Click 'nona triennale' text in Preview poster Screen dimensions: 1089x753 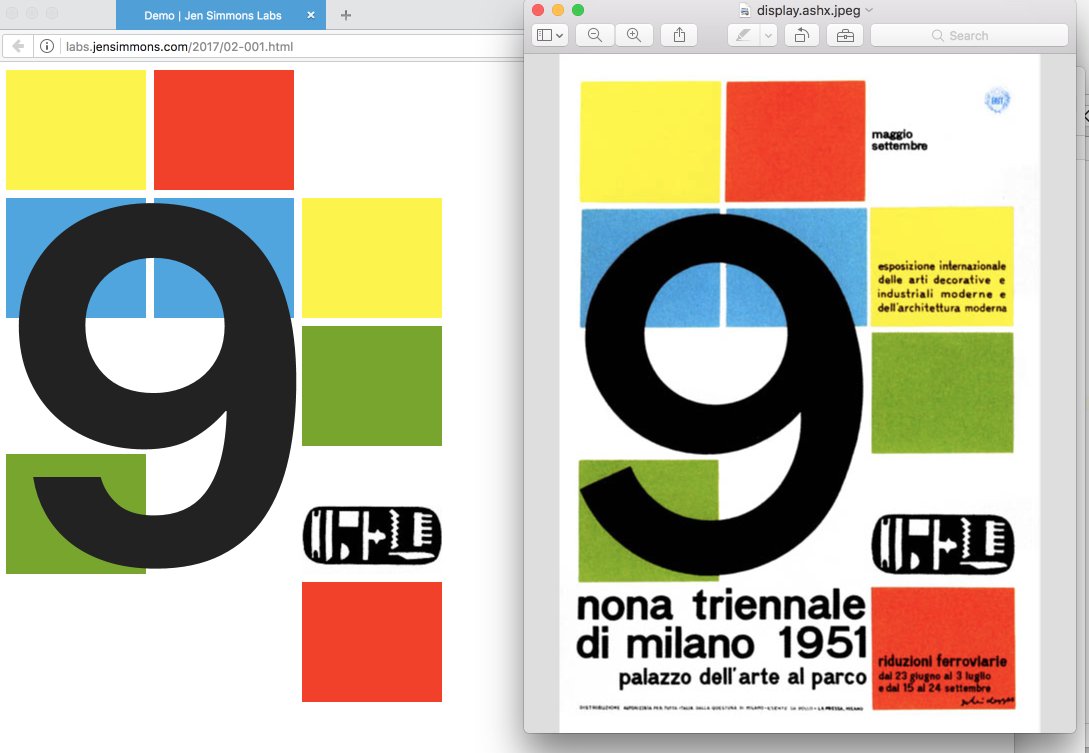pyautogui.click(x=721, y=606)
